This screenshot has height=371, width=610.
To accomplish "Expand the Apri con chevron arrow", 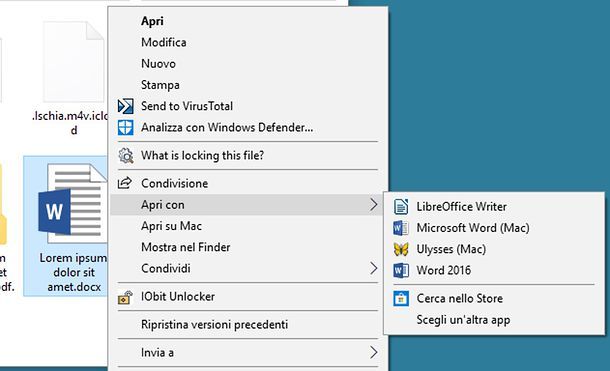I will (373, 205).
